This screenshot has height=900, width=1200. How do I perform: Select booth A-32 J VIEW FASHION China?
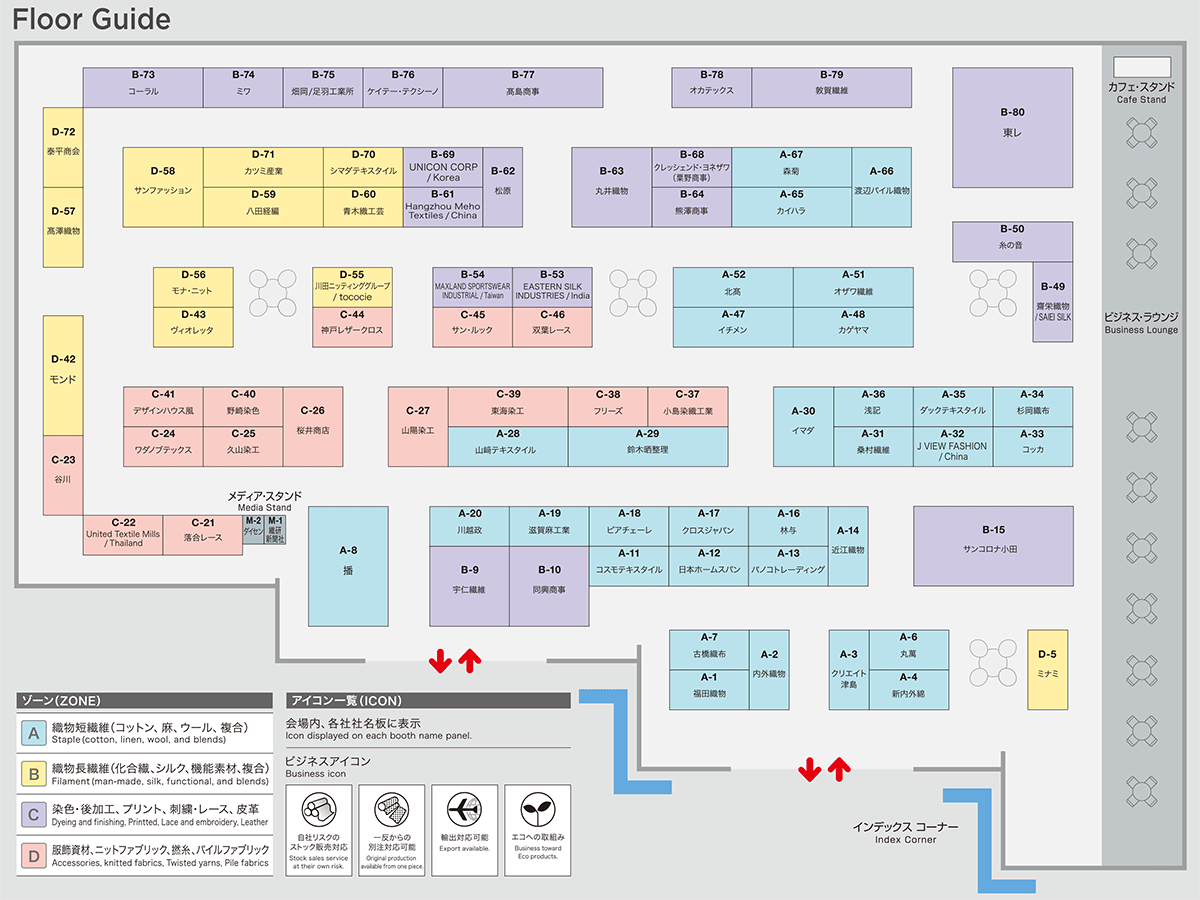click(x=953, y=447)
